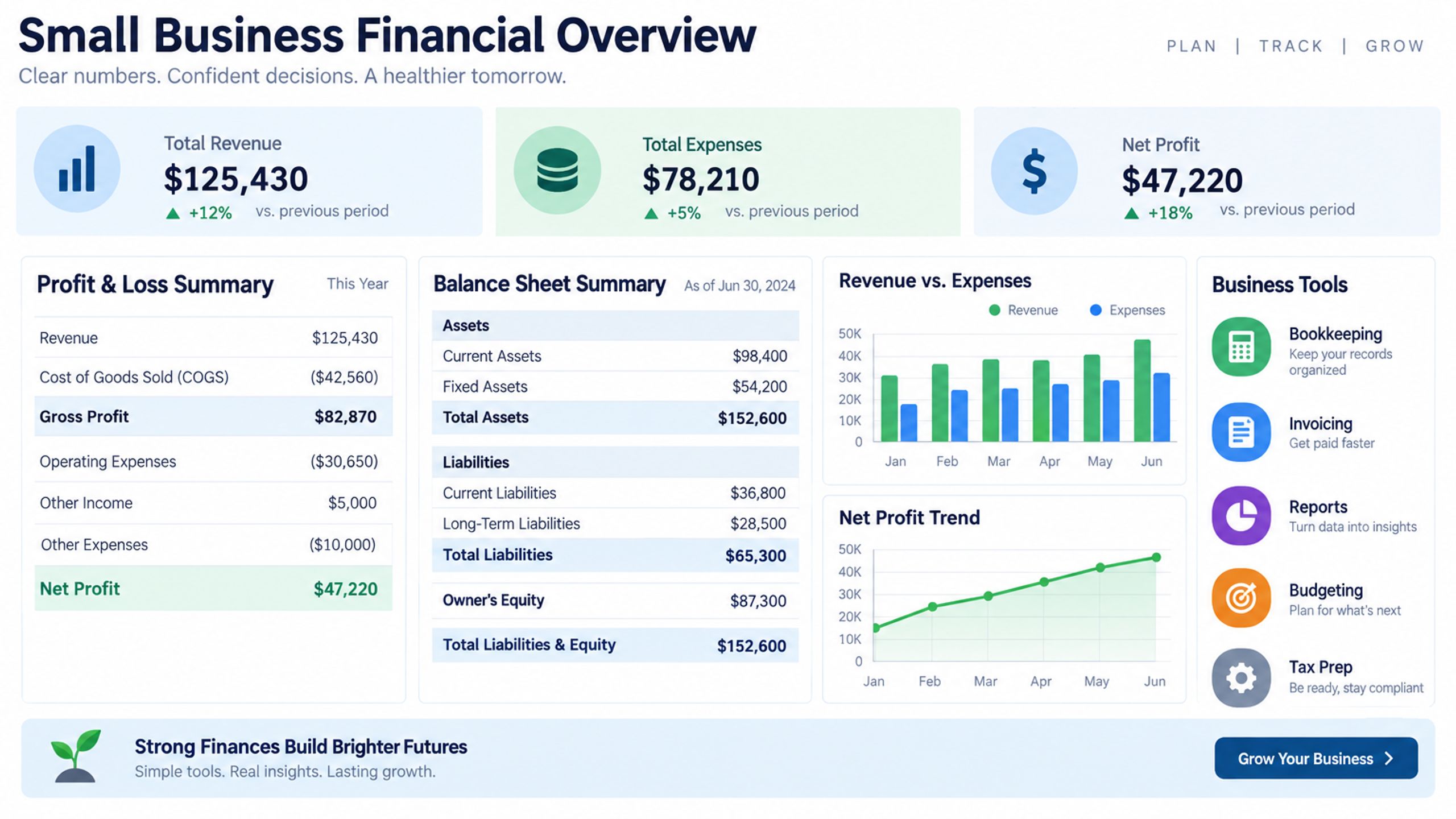Viewport: 1456px width, 819px height.
Task: Click the Jan blue expenses bar
Action: point(909,423)
